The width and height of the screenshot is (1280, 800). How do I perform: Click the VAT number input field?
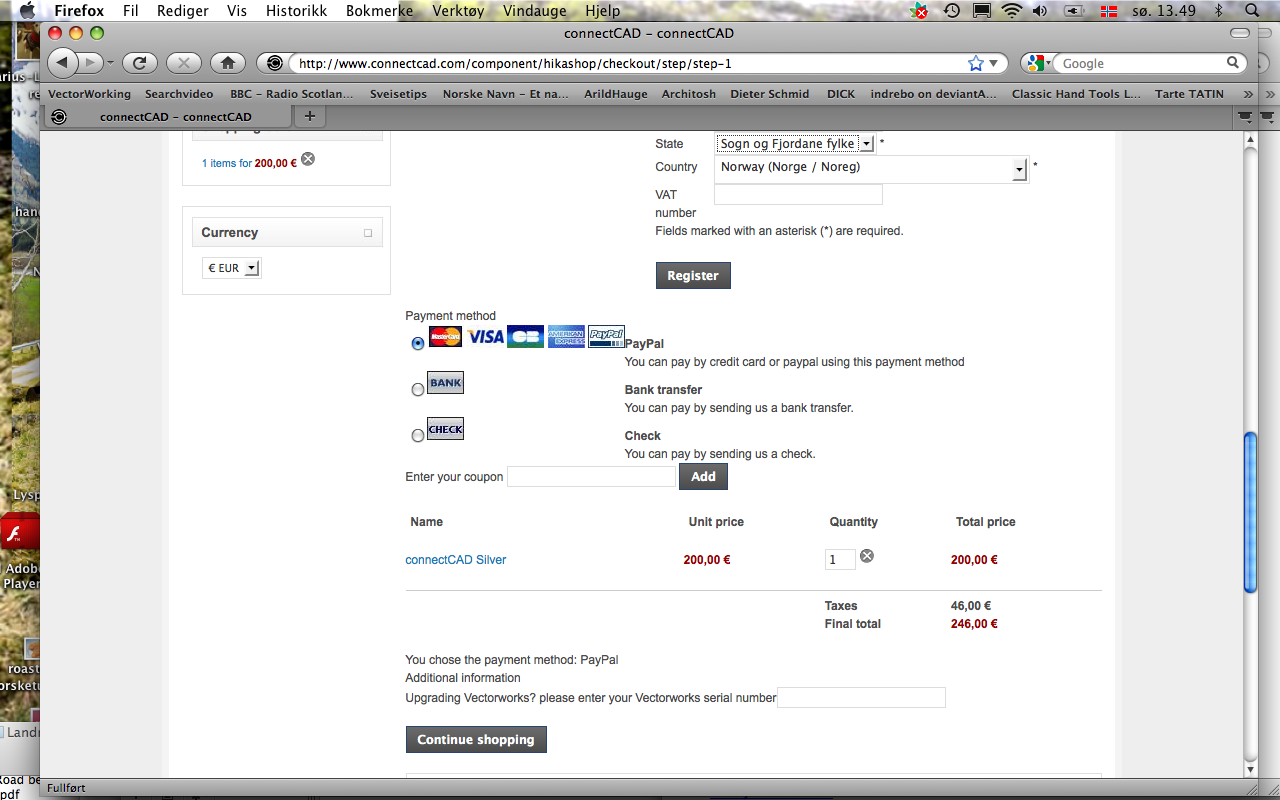[798, 194]
